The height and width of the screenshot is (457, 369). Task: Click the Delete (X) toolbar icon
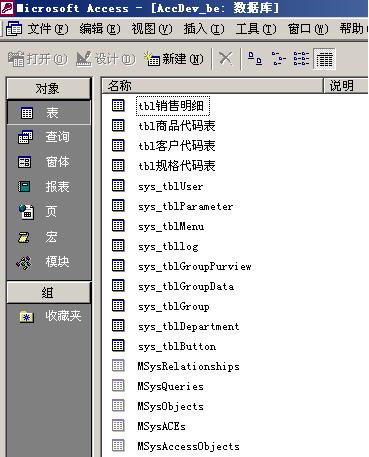[x=226, y=59]
